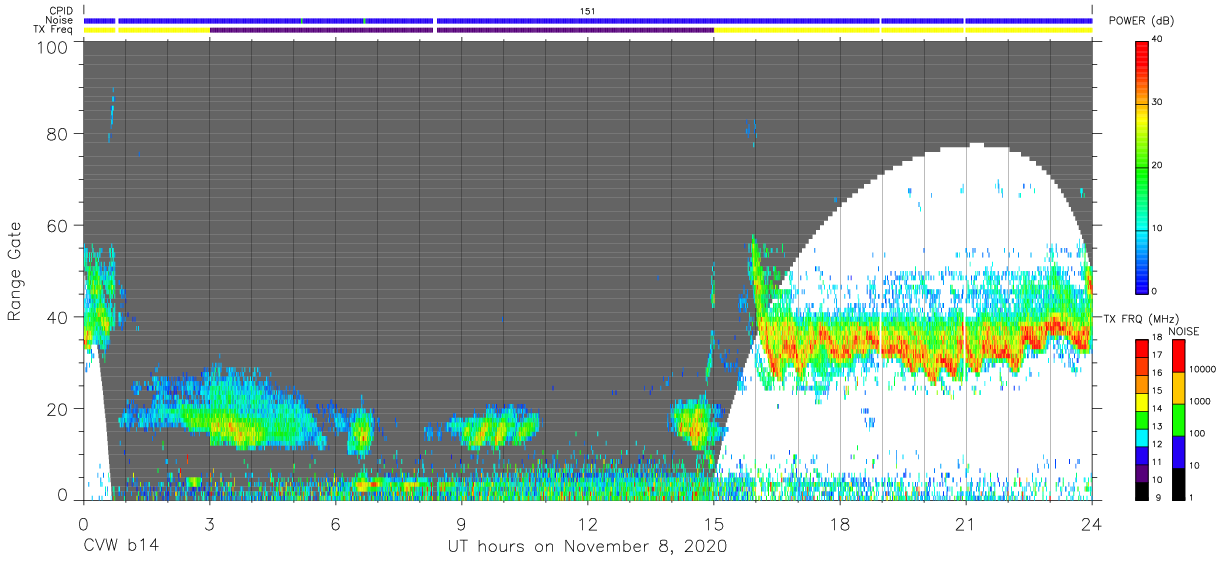Screen dimensions: 1228x567
Task: Click the black 9-10 MHz TX FRQ swatch
Action: click(x=1142, y=489)
